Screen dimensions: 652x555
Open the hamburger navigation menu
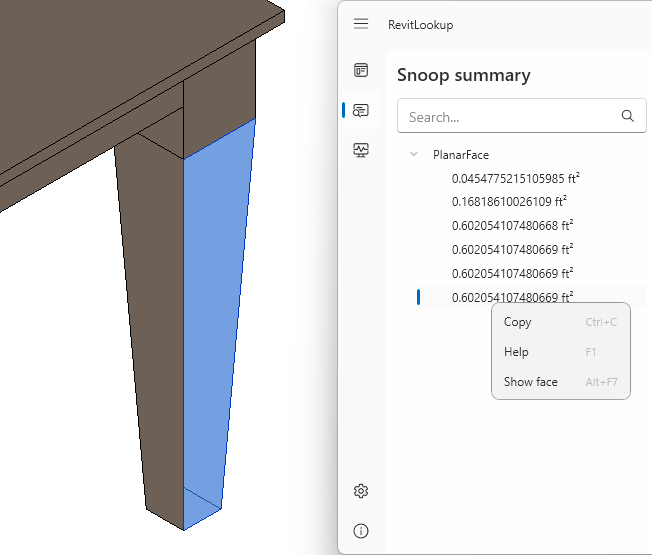tap(361, 24)
